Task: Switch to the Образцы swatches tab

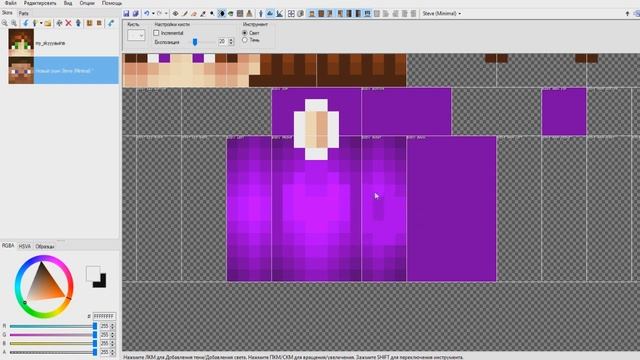Action: tap(44, 246)
